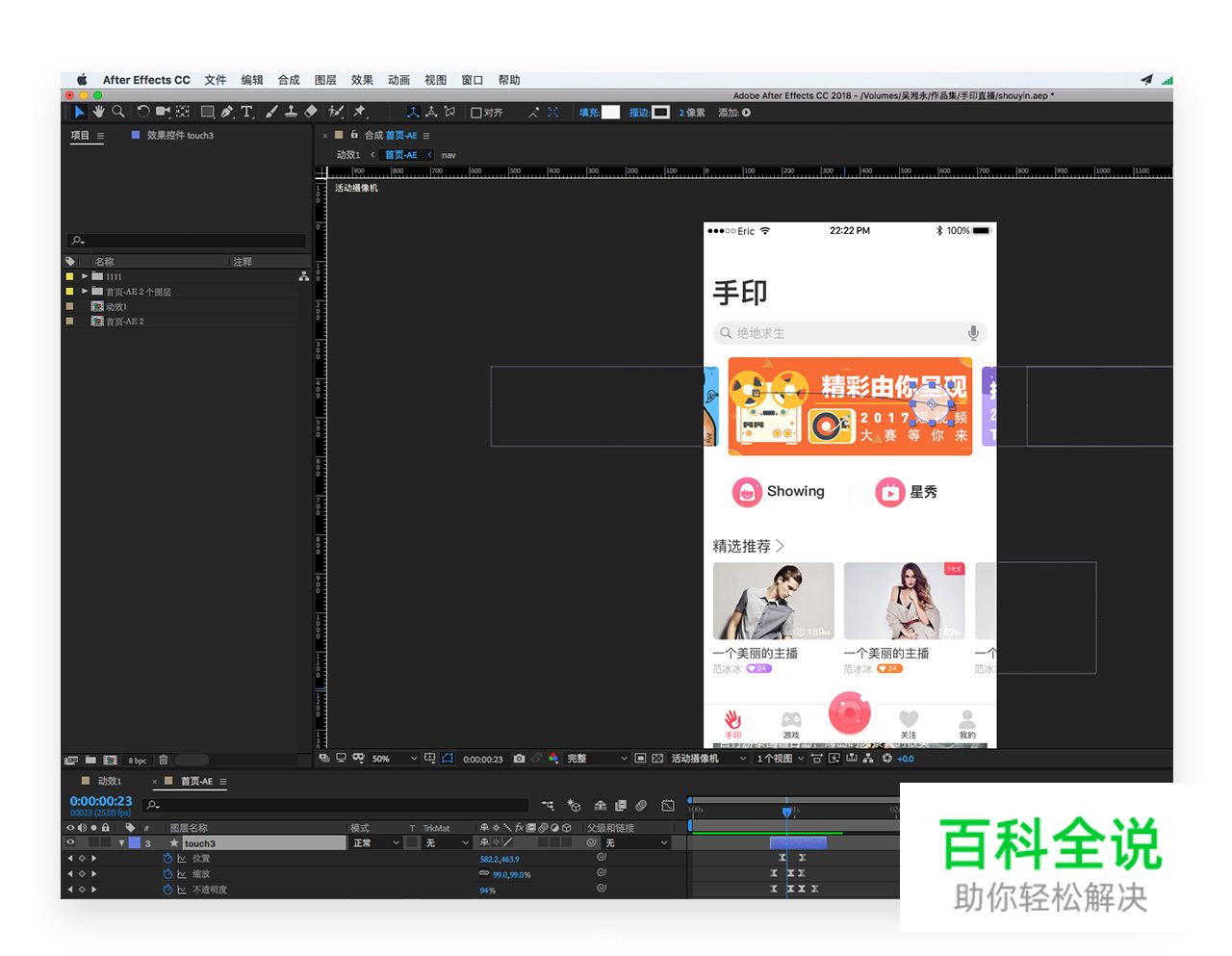Select the Selection arrow tool
Viewport: 1232px width, 956px height.
point(79,112)
